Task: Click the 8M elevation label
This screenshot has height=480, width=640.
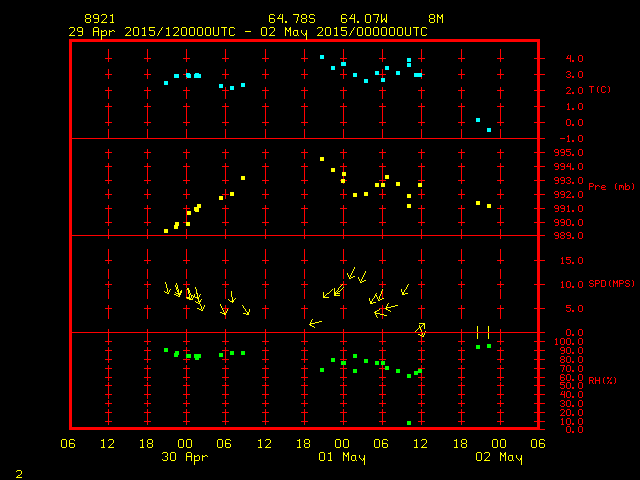Action: 436,19
